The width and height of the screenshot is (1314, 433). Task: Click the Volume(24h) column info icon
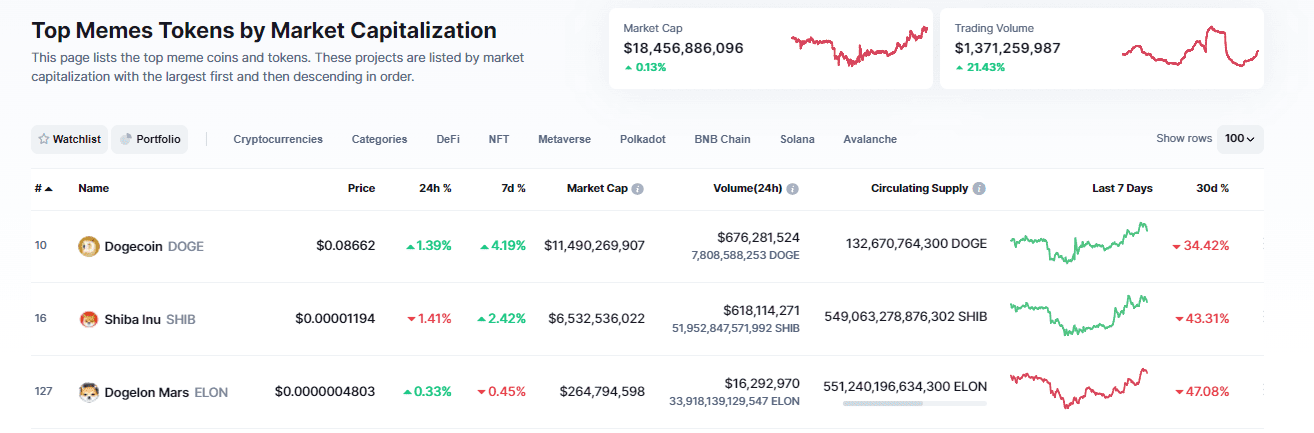792,188
